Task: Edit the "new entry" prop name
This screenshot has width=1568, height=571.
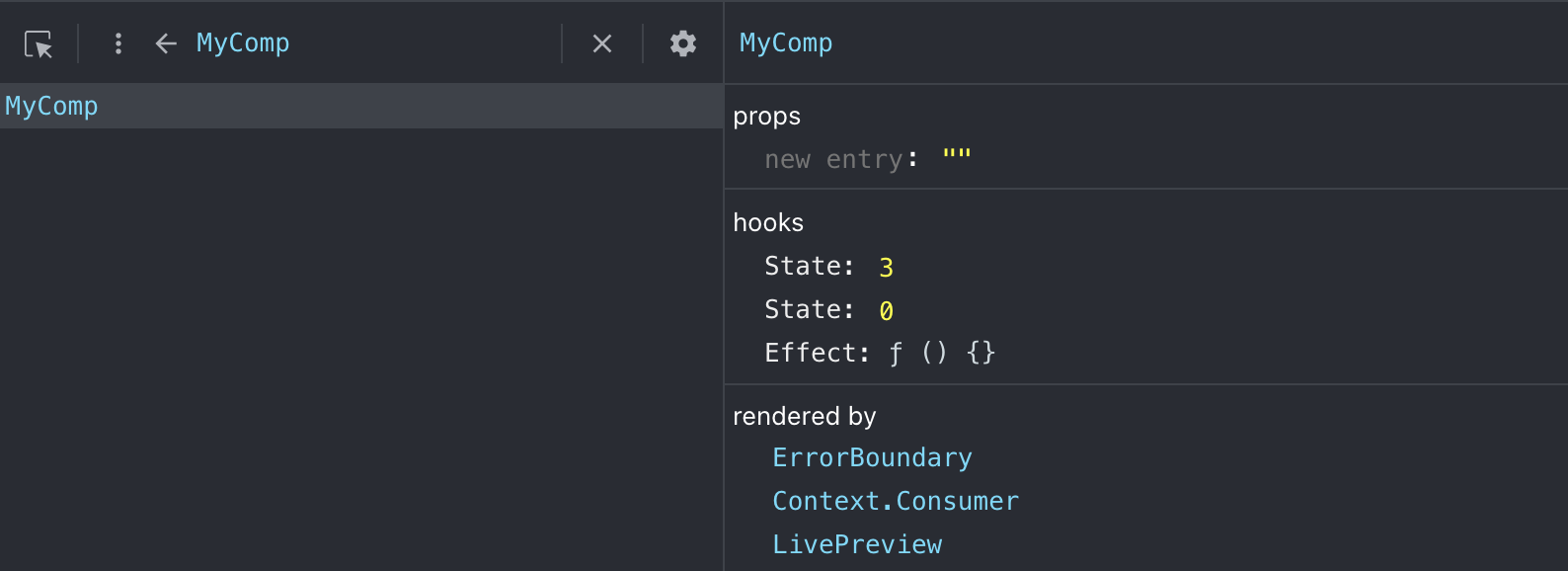Action: (833, 159)
